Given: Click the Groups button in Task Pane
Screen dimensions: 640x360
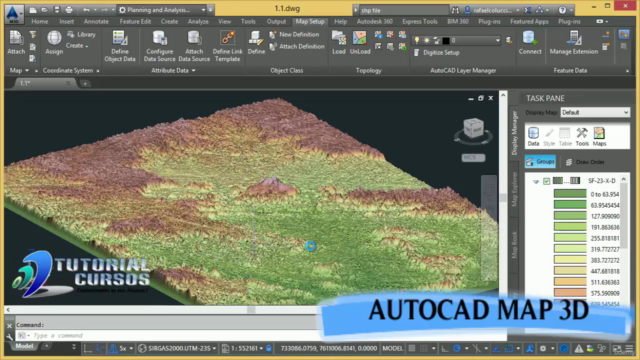Looking at the screenshot, I should coord(540,162).
